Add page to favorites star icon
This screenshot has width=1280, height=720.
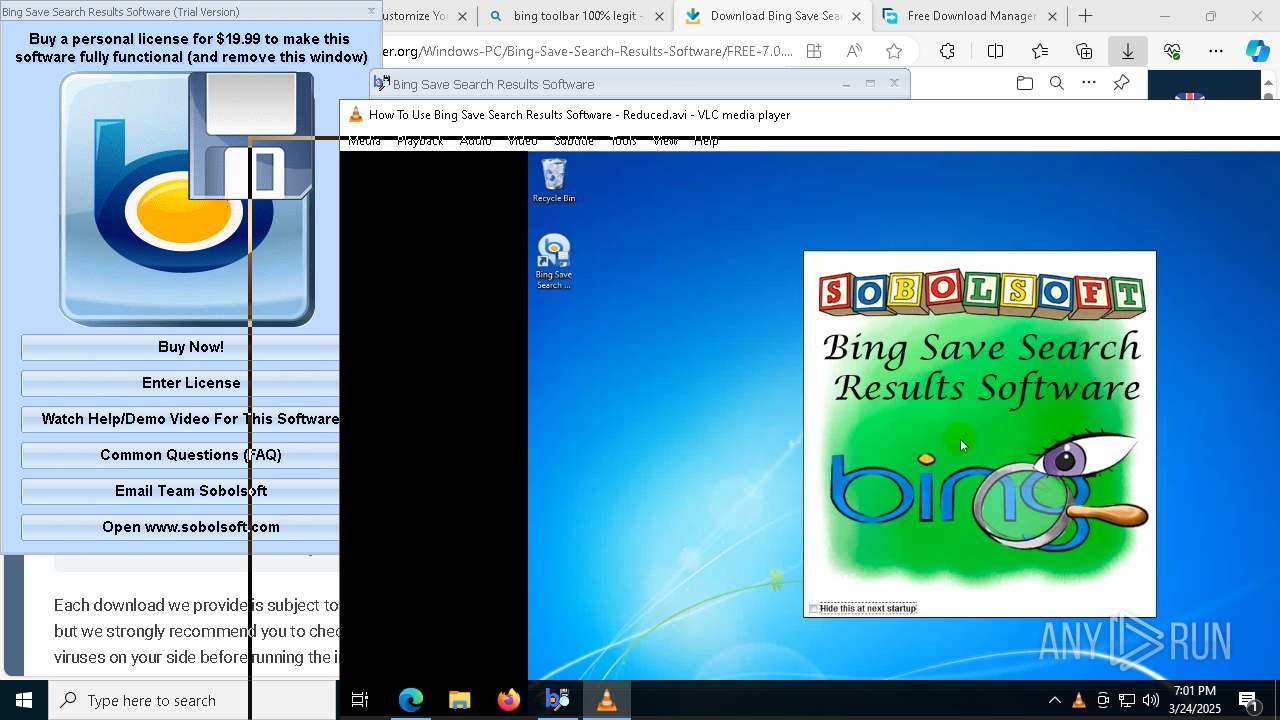point(894,51)
